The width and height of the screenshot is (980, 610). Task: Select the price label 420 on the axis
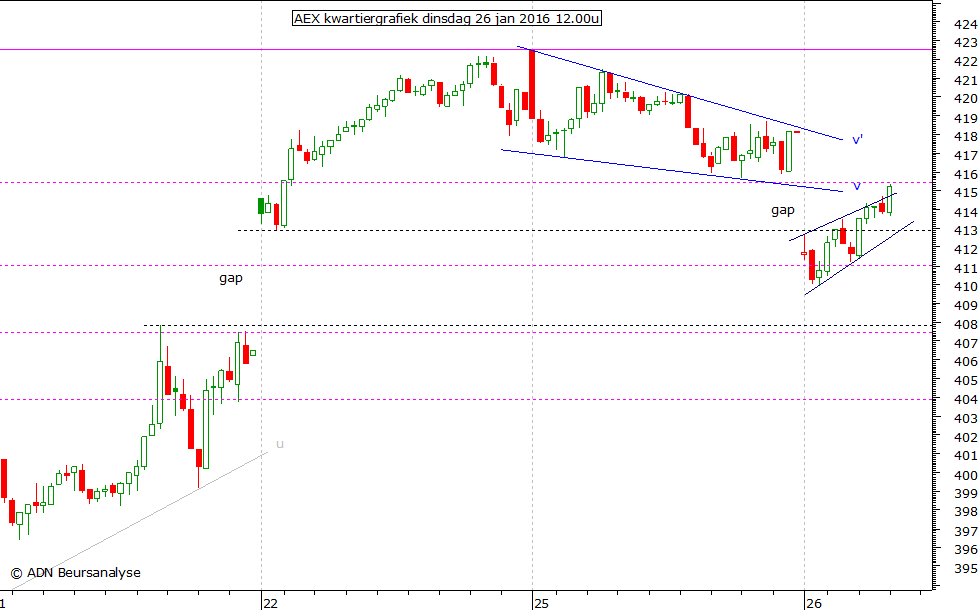pyautogui.click(x=966, y=98)
